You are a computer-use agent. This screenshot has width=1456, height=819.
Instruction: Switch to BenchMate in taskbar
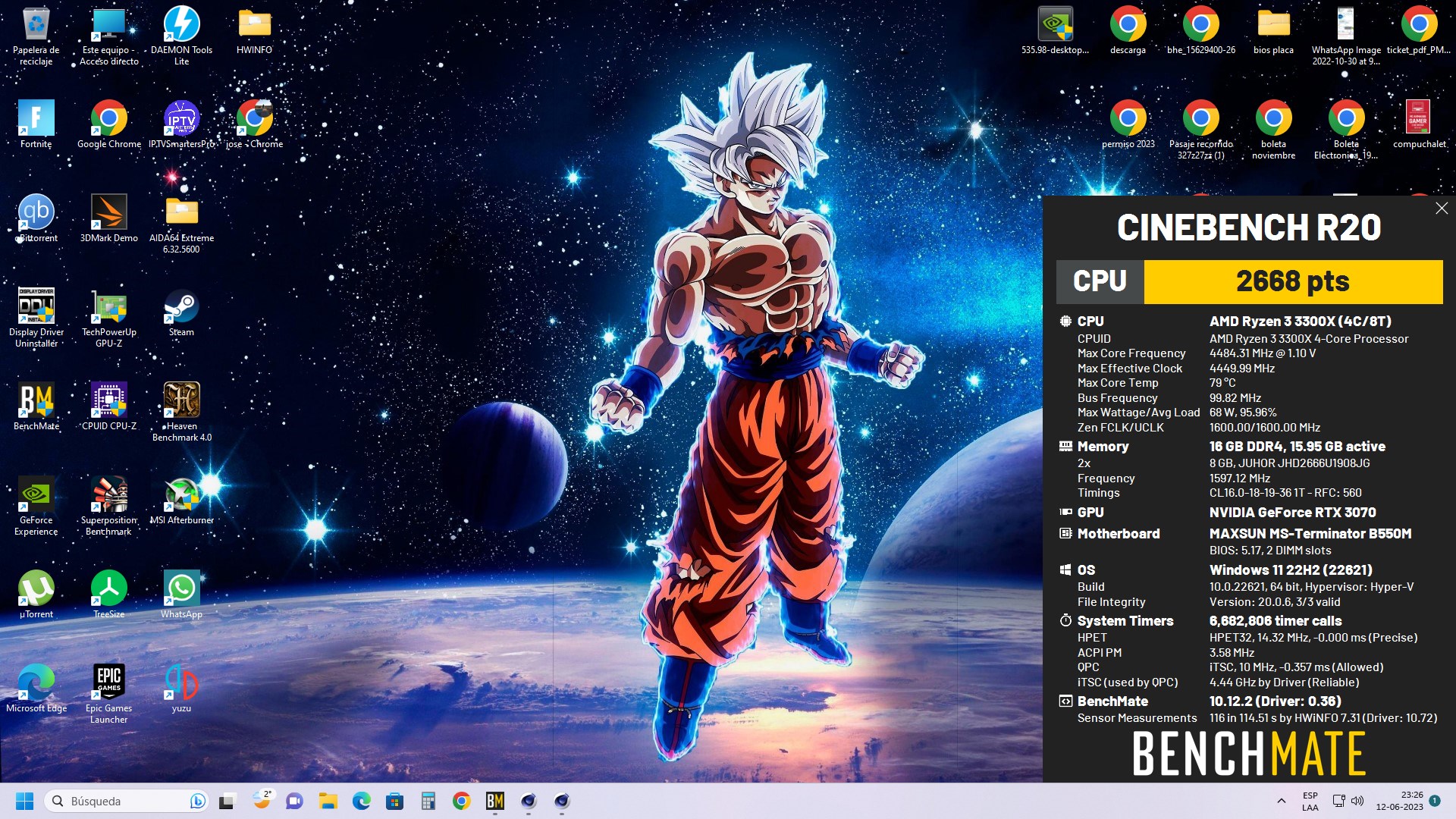point(495,801)
